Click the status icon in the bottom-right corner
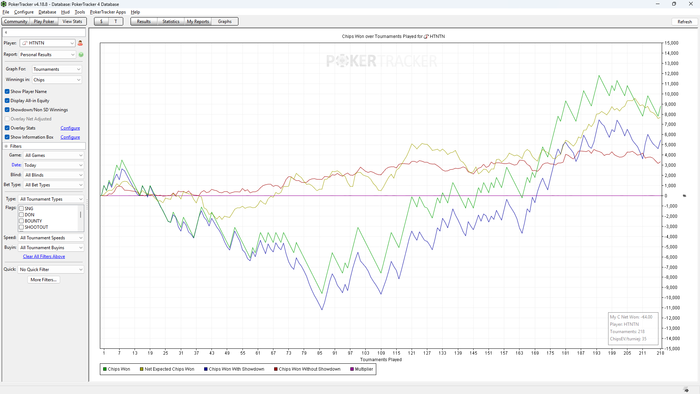Image resolution: width=700 pixels, height=394 pixels. tap(686, 390)
